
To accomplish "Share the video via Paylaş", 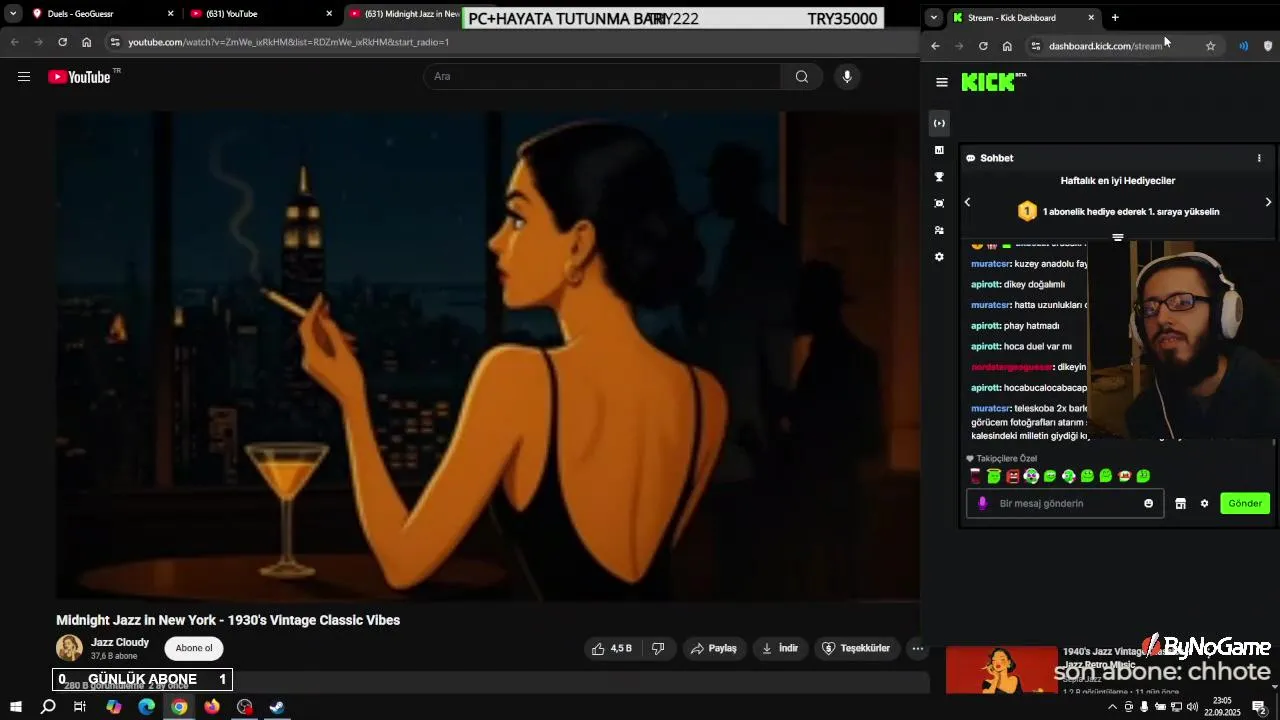I will 714,648.
